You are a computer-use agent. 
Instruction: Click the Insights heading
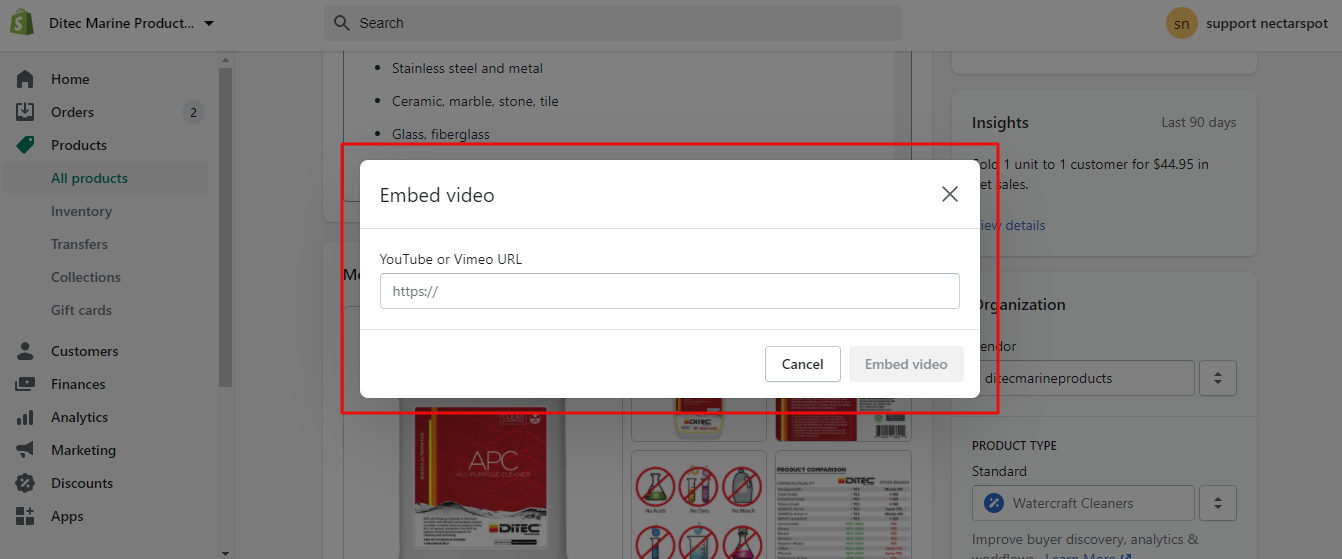click(1000, 122)
